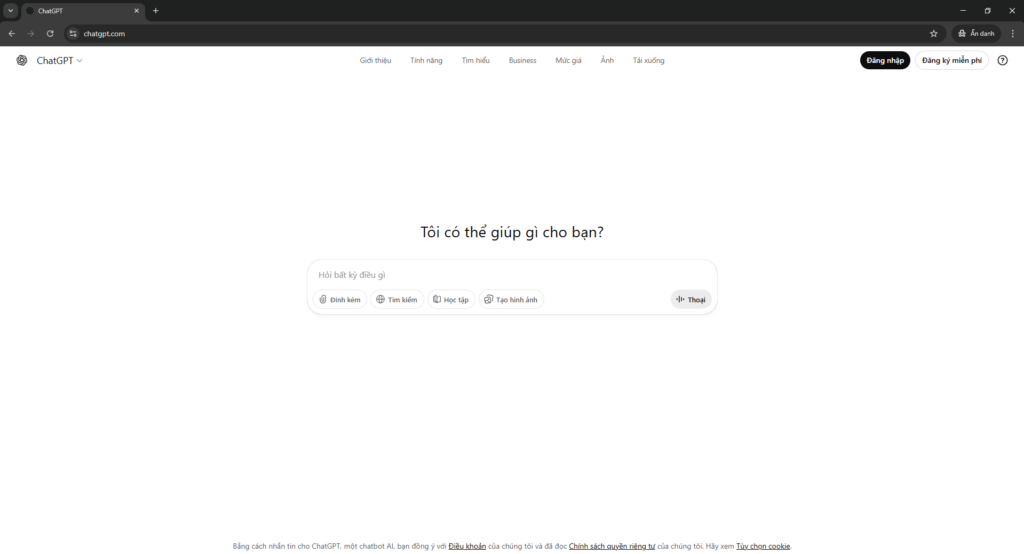Reload the page in browser
The width and height of the screenshot is (1024, 554).
(50, 33)
